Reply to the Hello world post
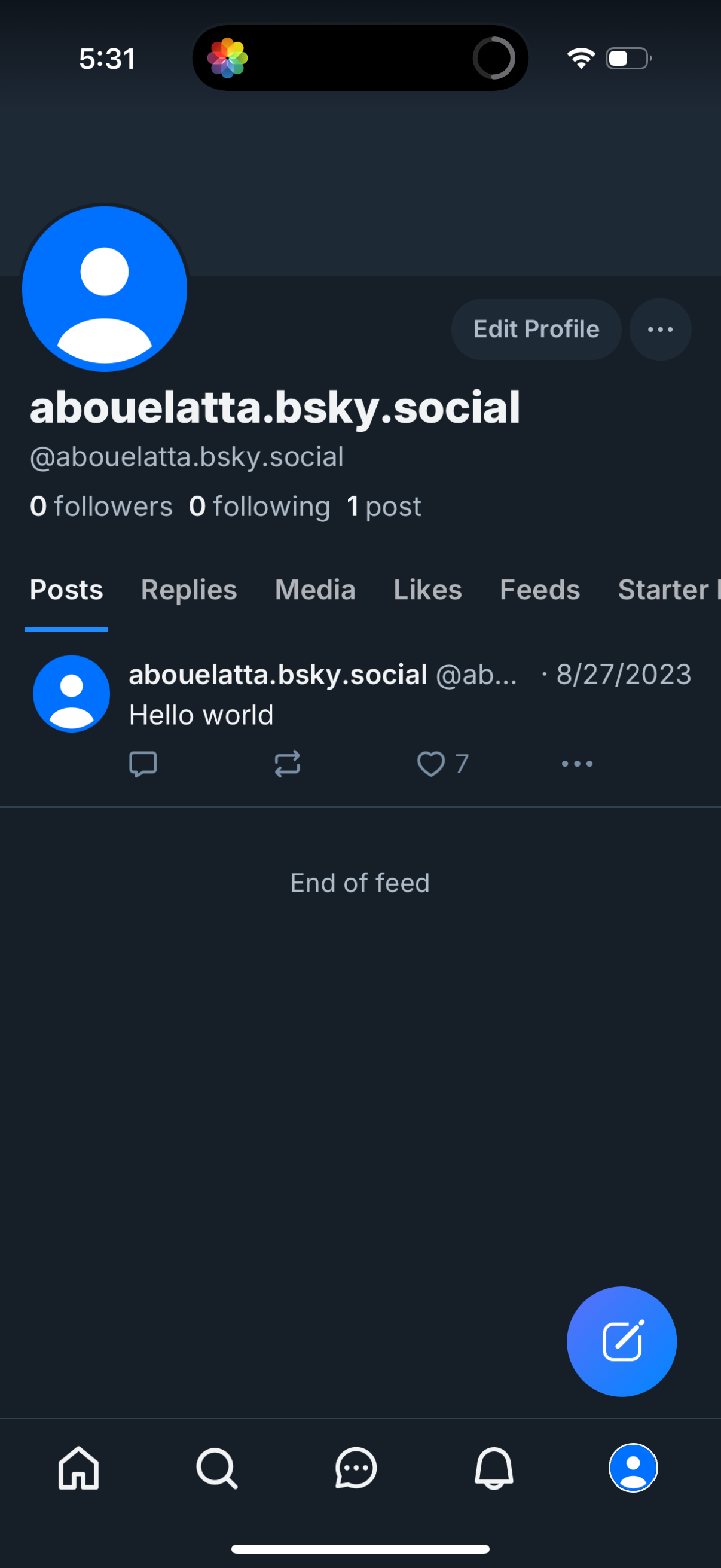The image size is (721, 1568). tap(144, 764)
